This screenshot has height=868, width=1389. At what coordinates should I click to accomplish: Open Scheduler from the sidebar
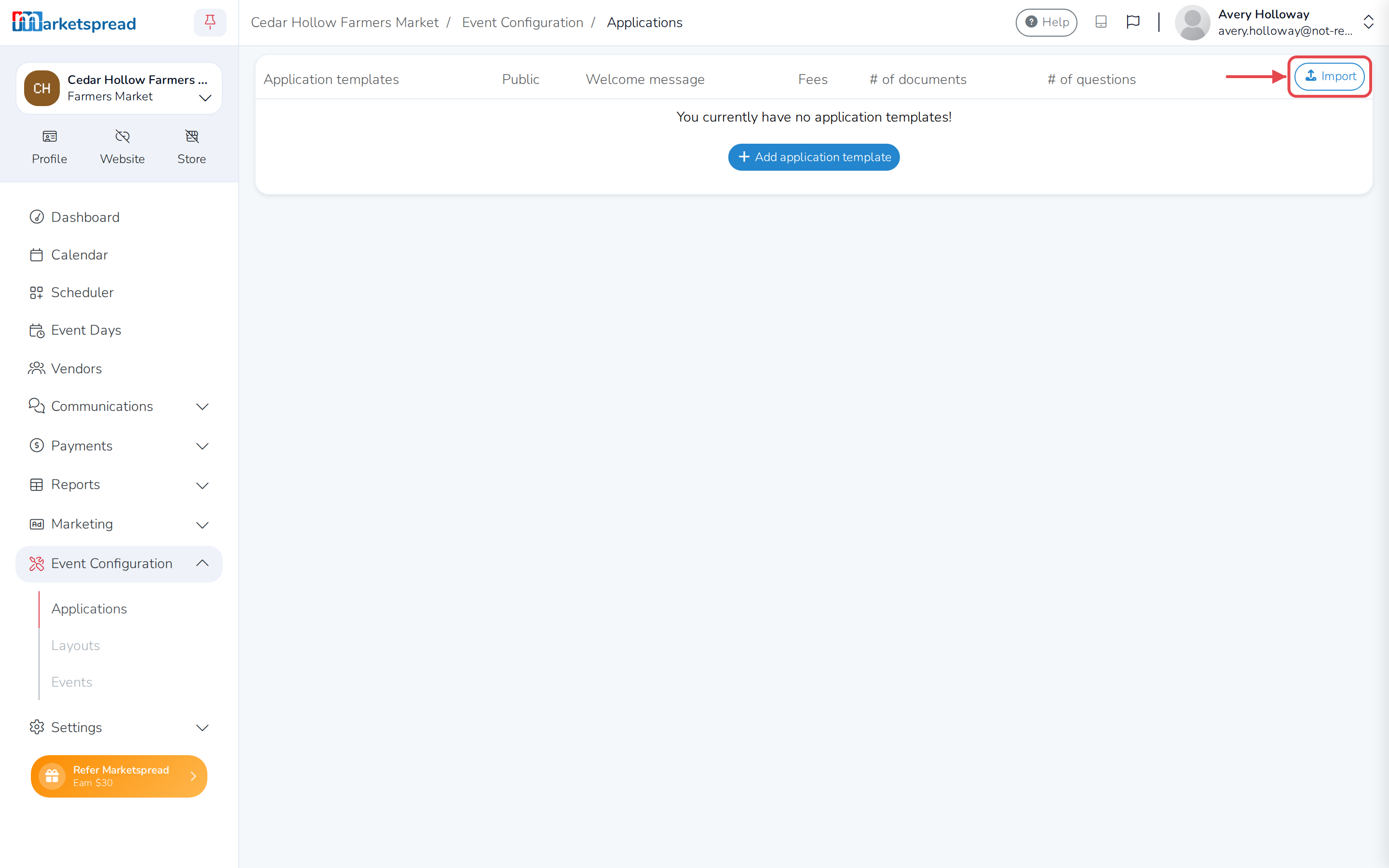119,292
